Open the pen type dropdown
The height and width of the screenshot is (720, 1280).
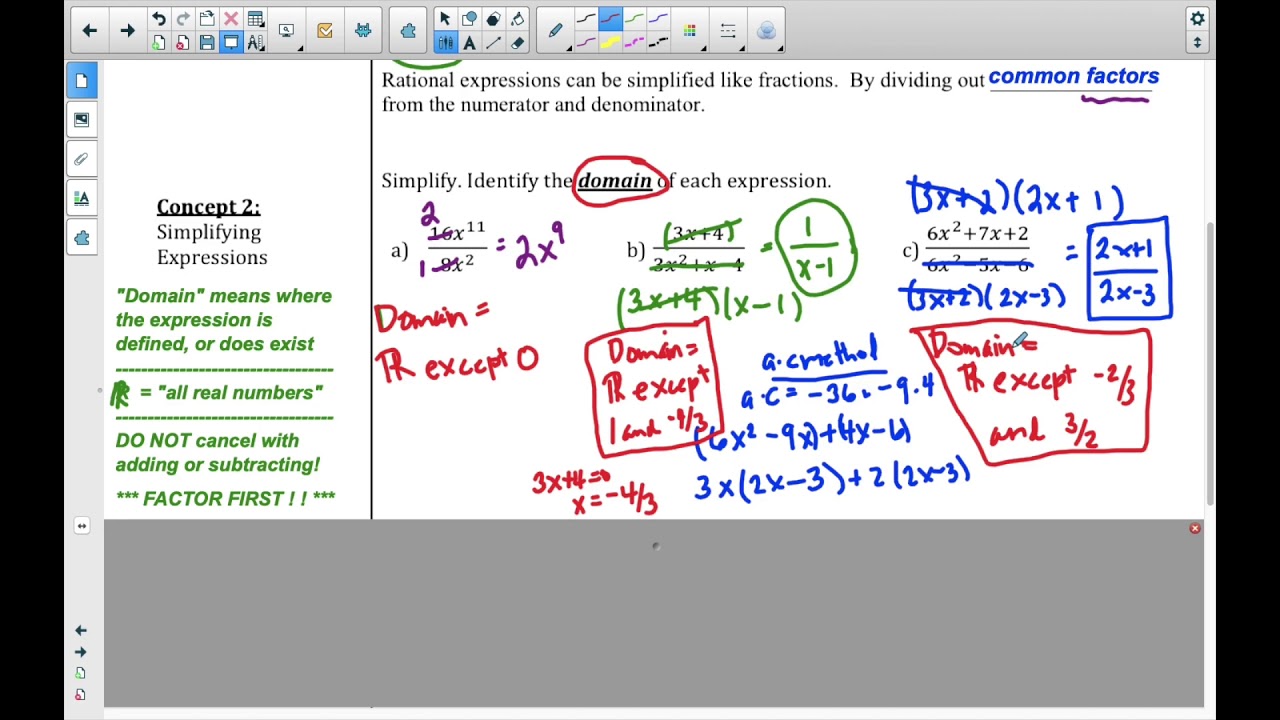click(556, 31)
